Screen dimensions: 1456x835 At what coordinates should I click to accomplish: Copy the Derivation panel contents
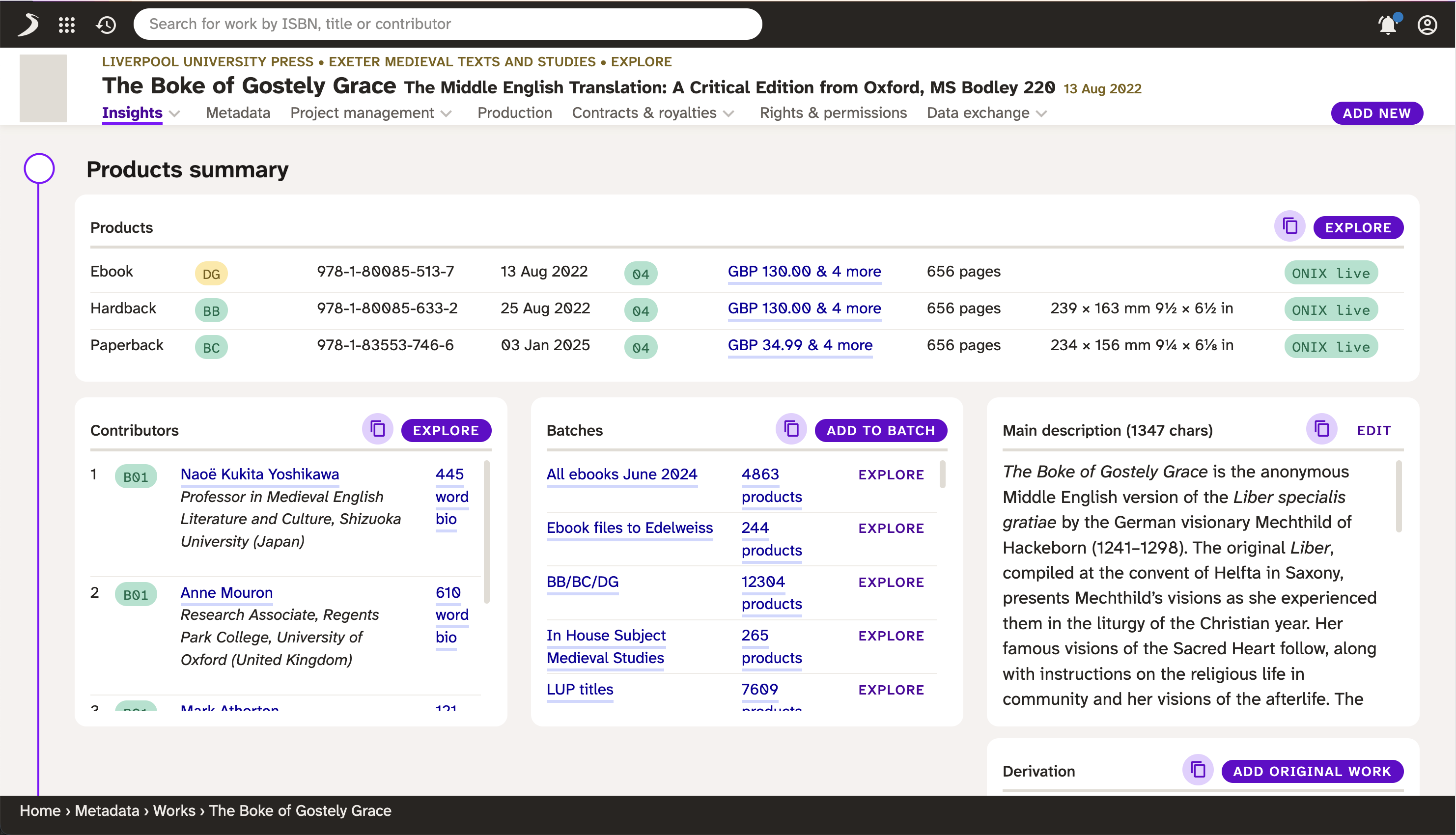coord(1198,770)
